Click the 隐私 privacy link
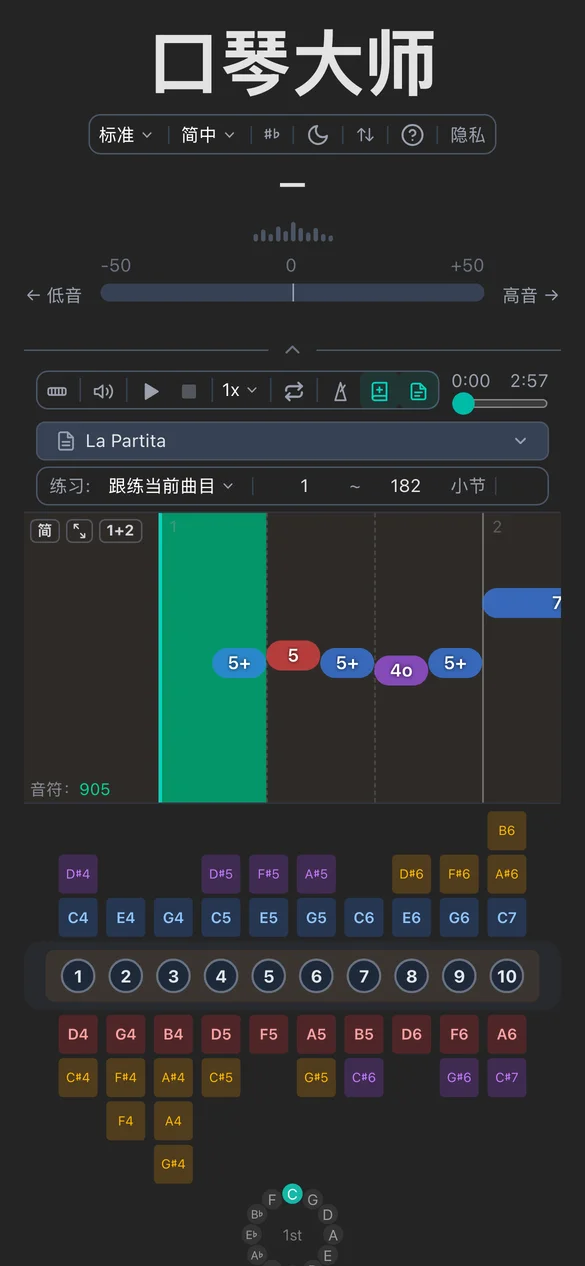 pos(467,134)
